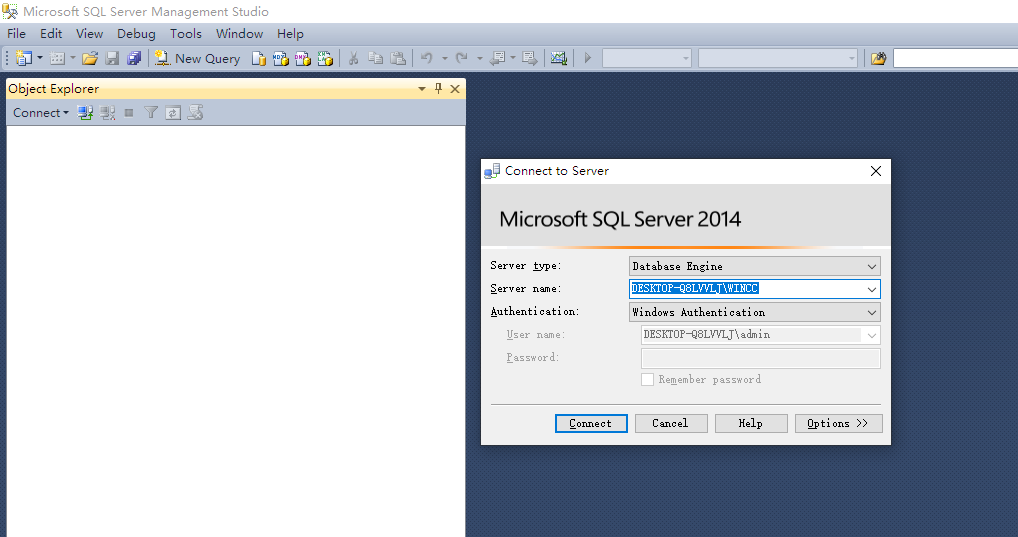This screenshot has width=1018, height=537.
Task: Click the Copy icon in toolbar
Action: pyautogui.click(x=375, y=58)
